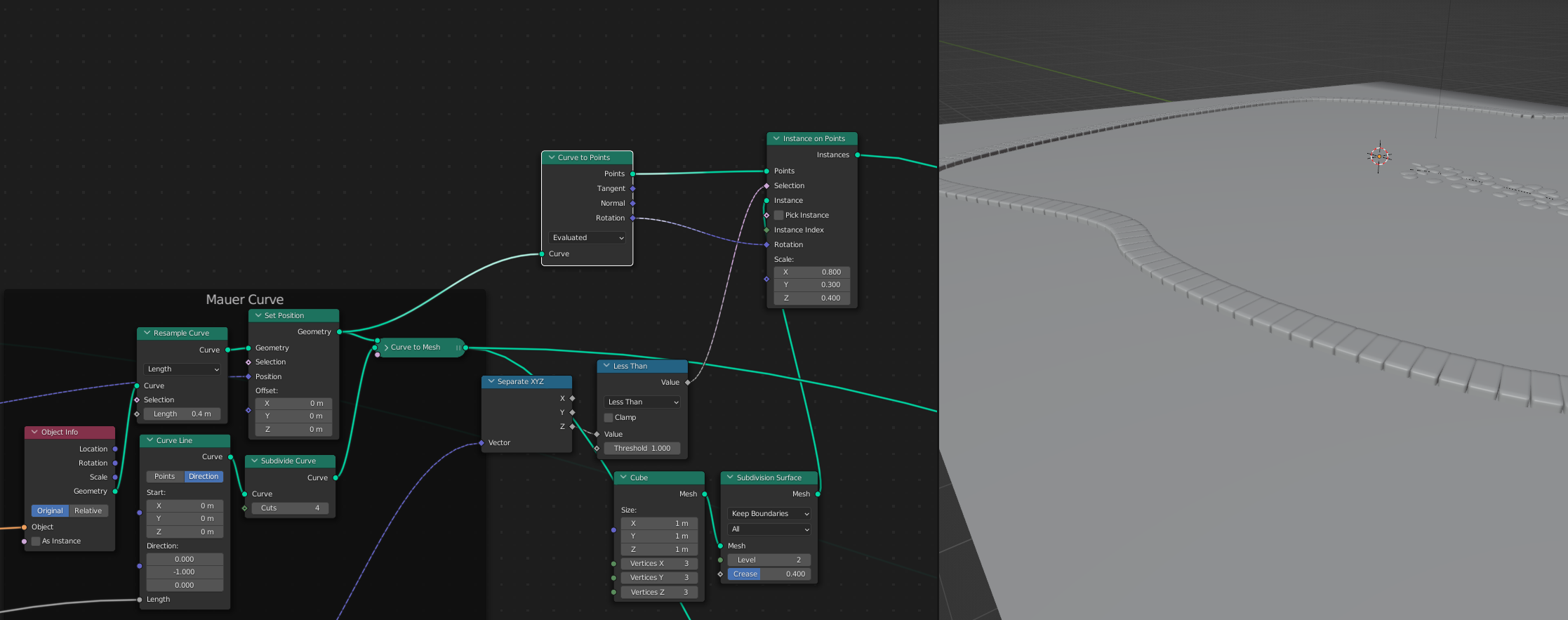Toggle the Clamp checkbox in Less Than

pos(609,418)
